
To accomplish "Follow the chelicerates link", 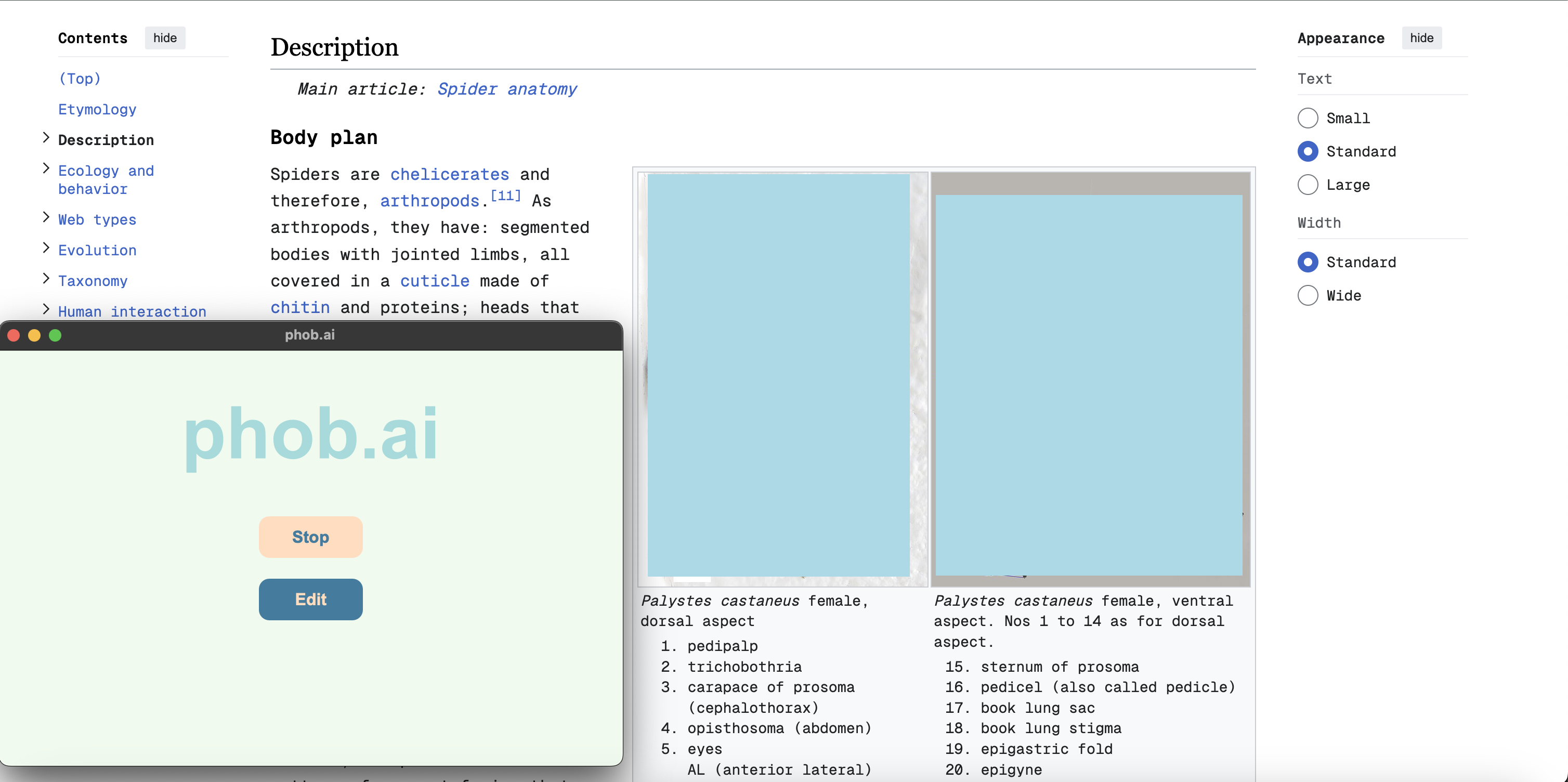I will pyautogui.click(x=449, y=175).
